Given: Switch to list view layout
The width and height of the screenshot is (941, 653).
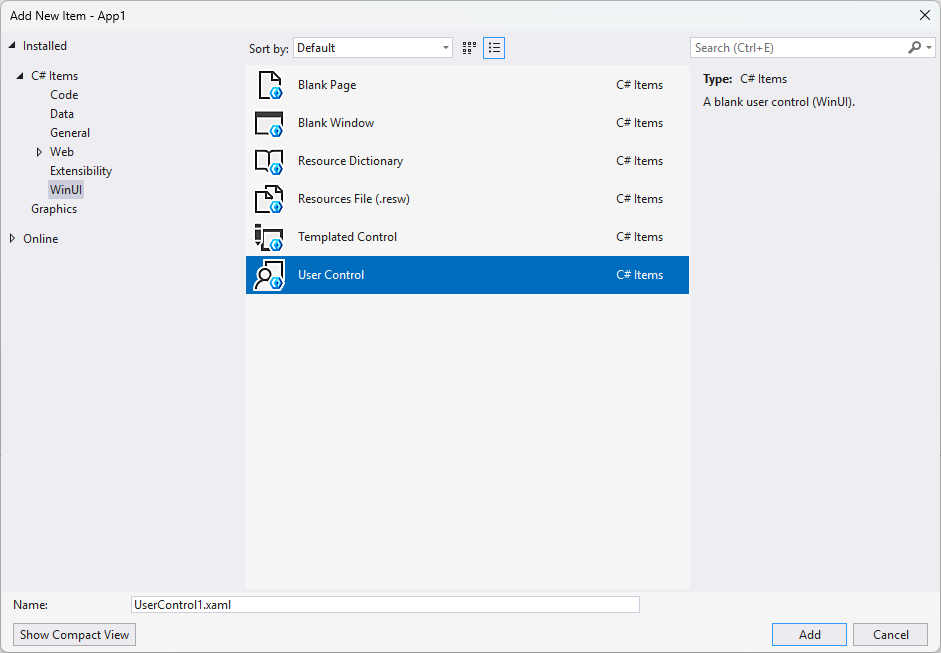Looking at the screenshot, I should 493,47.
